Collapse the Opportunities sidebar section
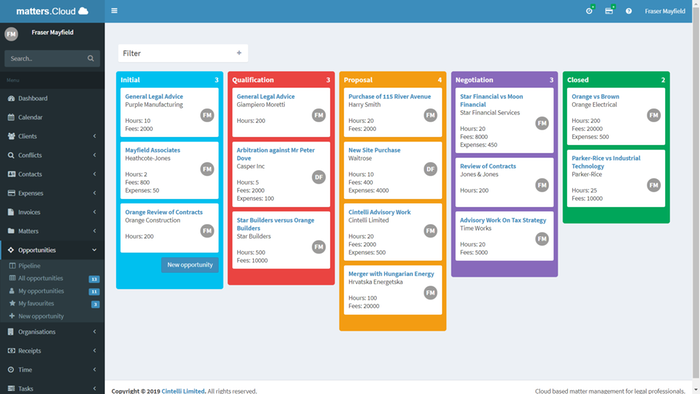The height and width of the screenshot is (394, 700). 52,250
